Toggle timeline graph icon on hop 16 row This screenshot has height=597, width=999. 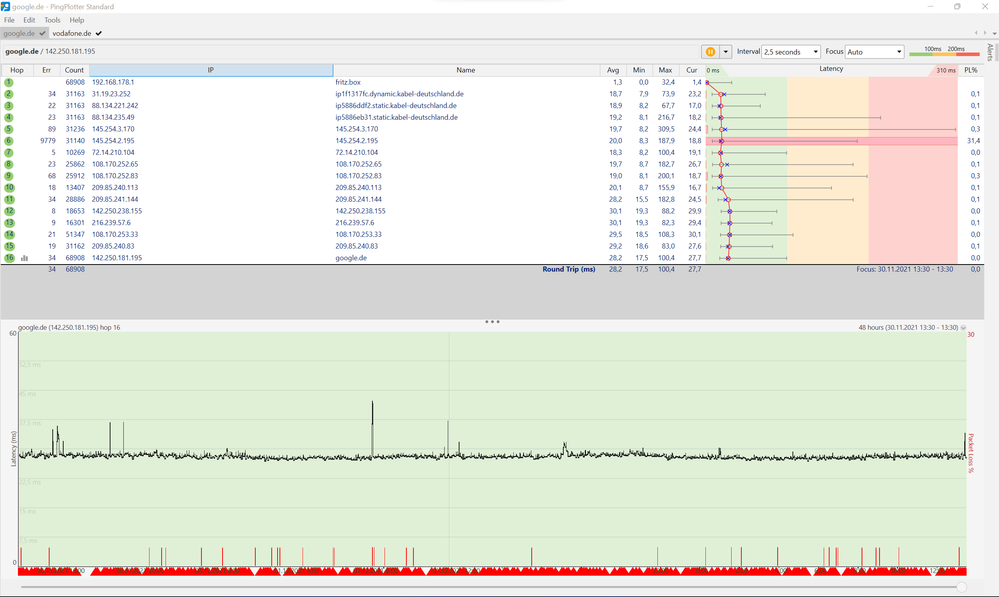[x=24, y=258]
